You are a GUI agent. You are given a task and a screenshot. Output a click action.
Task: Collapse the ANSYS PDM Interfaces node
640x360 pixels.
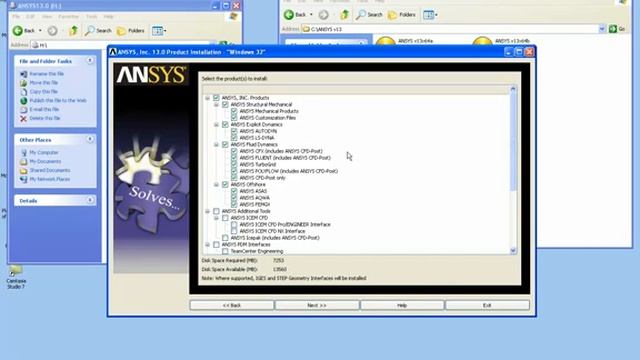coord(208,244)
